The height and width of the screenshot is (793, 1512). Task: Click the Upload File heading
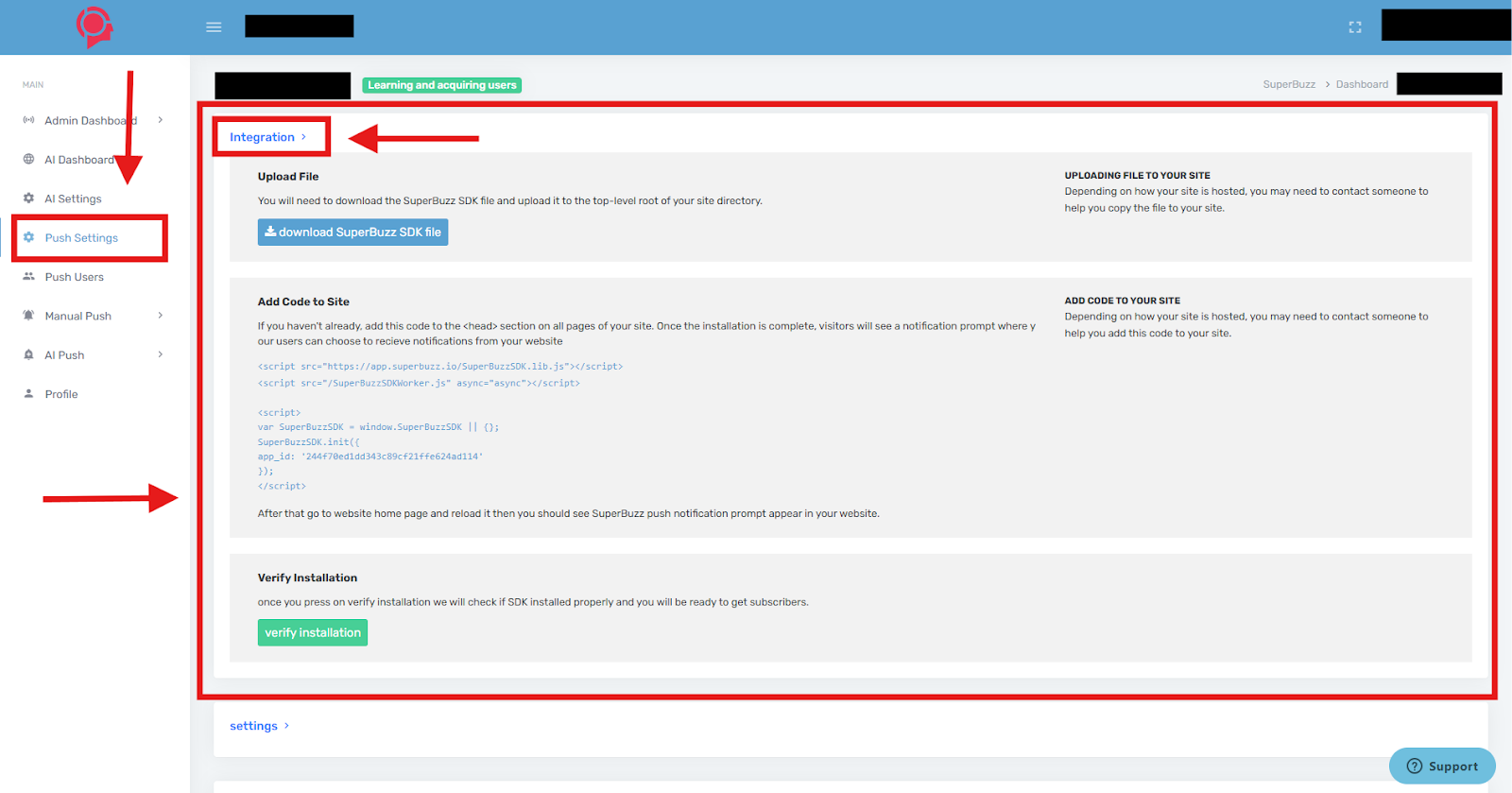[288, 177]
